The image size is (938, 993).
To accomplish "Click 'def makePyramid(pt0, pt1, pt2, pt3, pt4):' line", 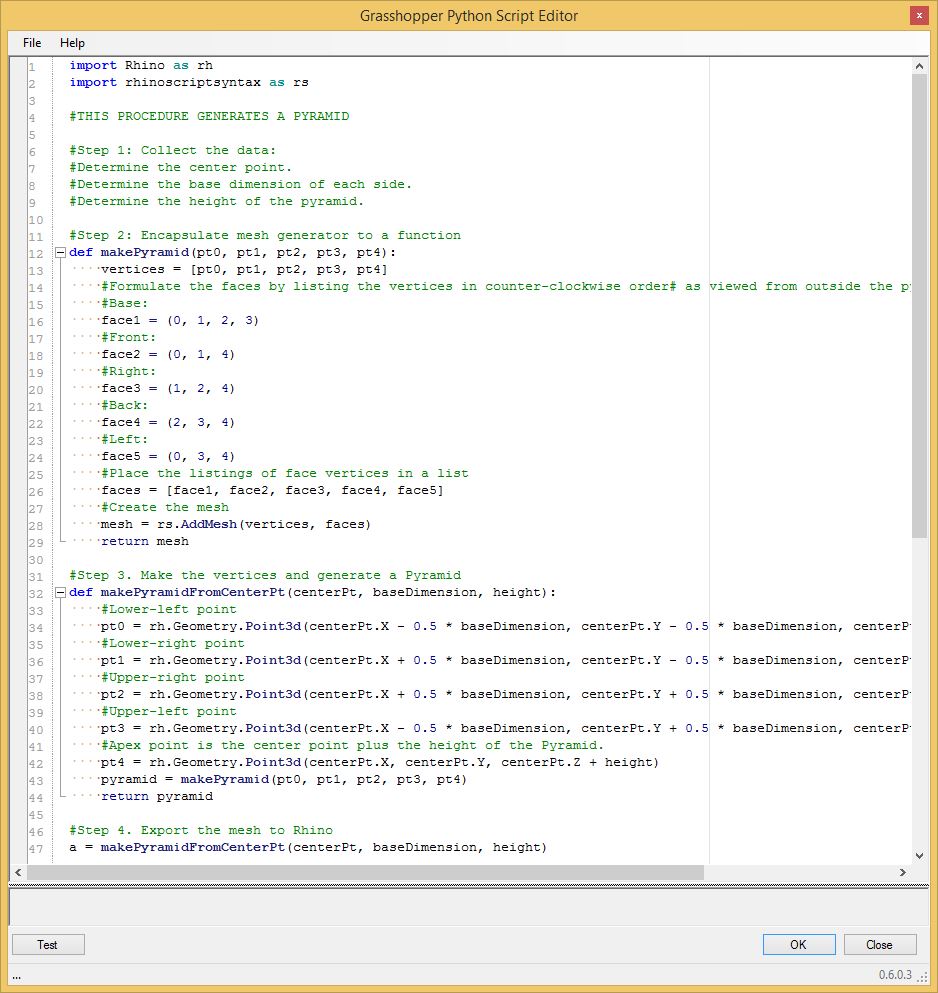I will click(x=232, y=252).
